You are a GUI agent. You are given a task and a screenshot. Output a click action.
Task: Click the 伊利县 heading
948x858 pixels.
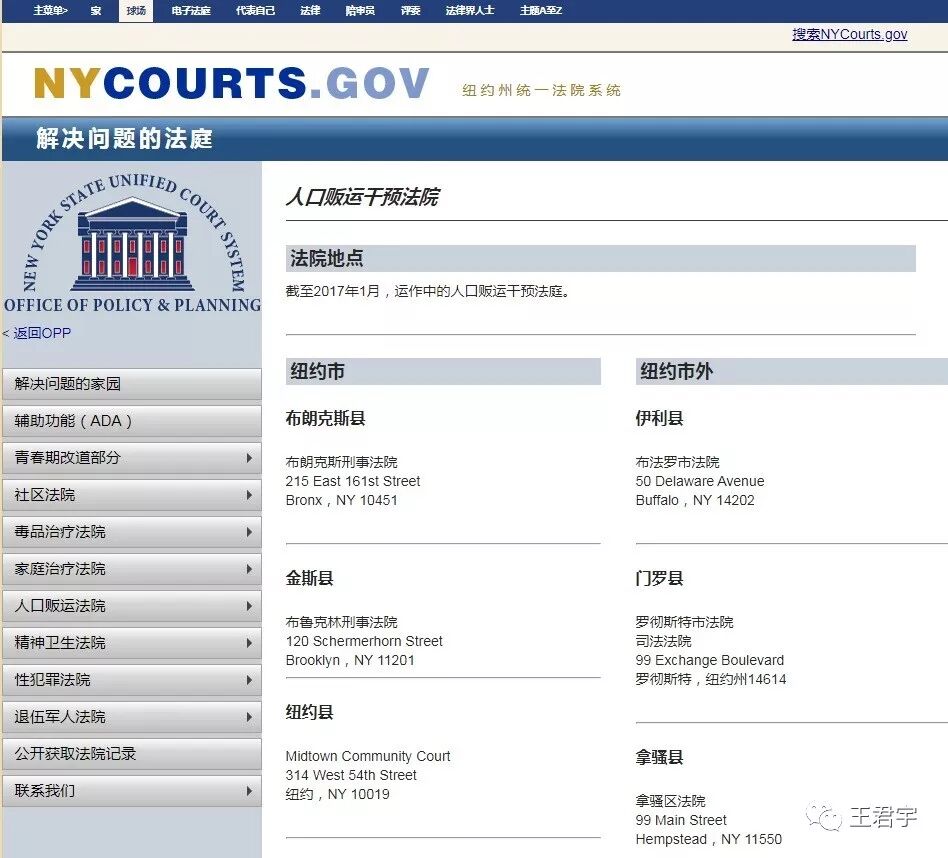[660, 418]
